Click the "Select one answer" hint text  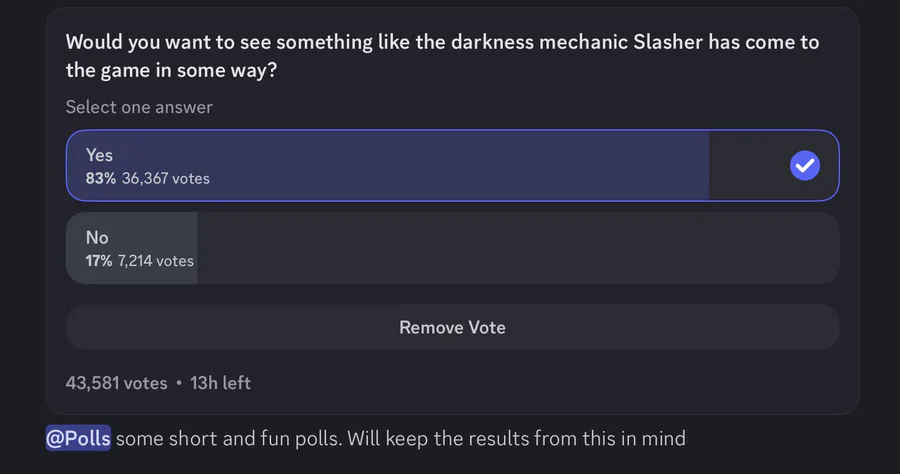pos(139,107)
